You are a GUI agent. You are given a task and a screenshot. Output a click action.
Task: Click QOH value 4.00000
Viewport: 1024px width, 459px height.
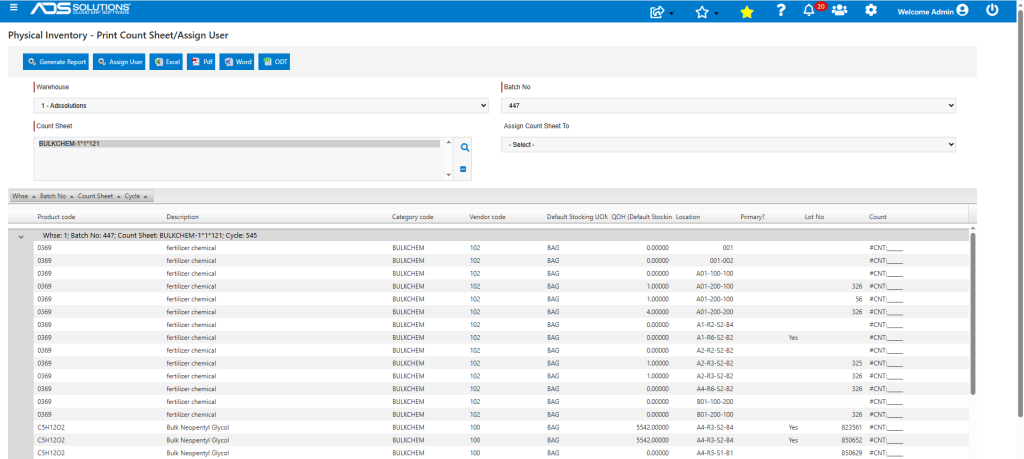tap(657, 312)
